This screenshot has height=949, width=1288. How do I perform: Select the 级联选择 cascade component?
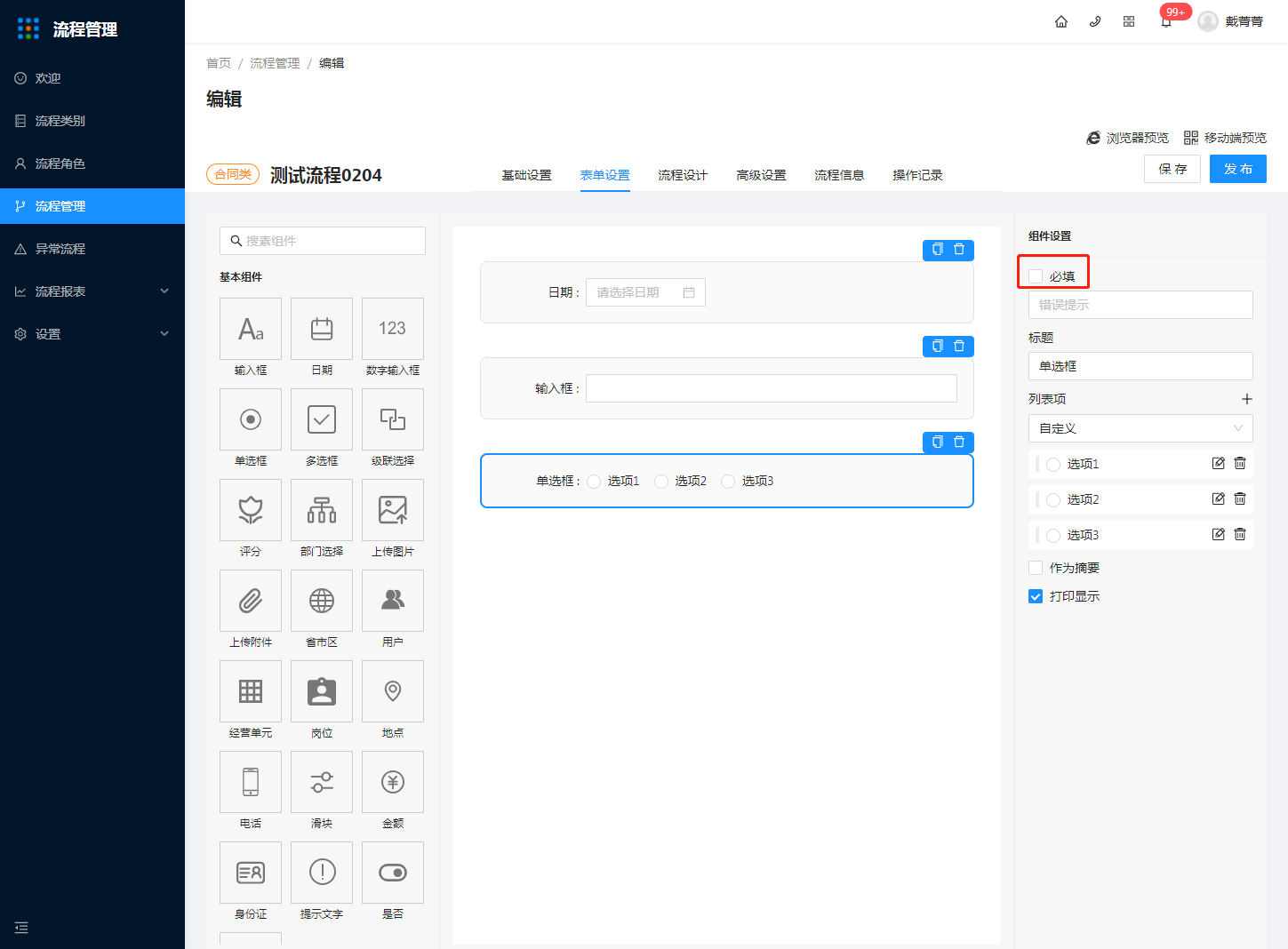pos(393,419)
